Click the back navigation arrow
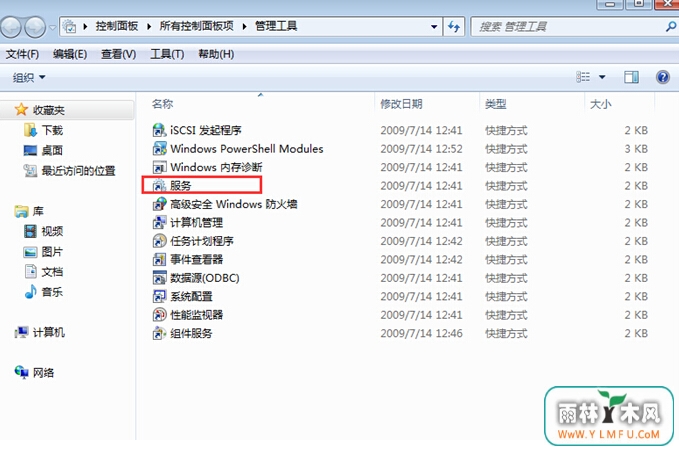 pyautogui.click(x=11, y=27)
